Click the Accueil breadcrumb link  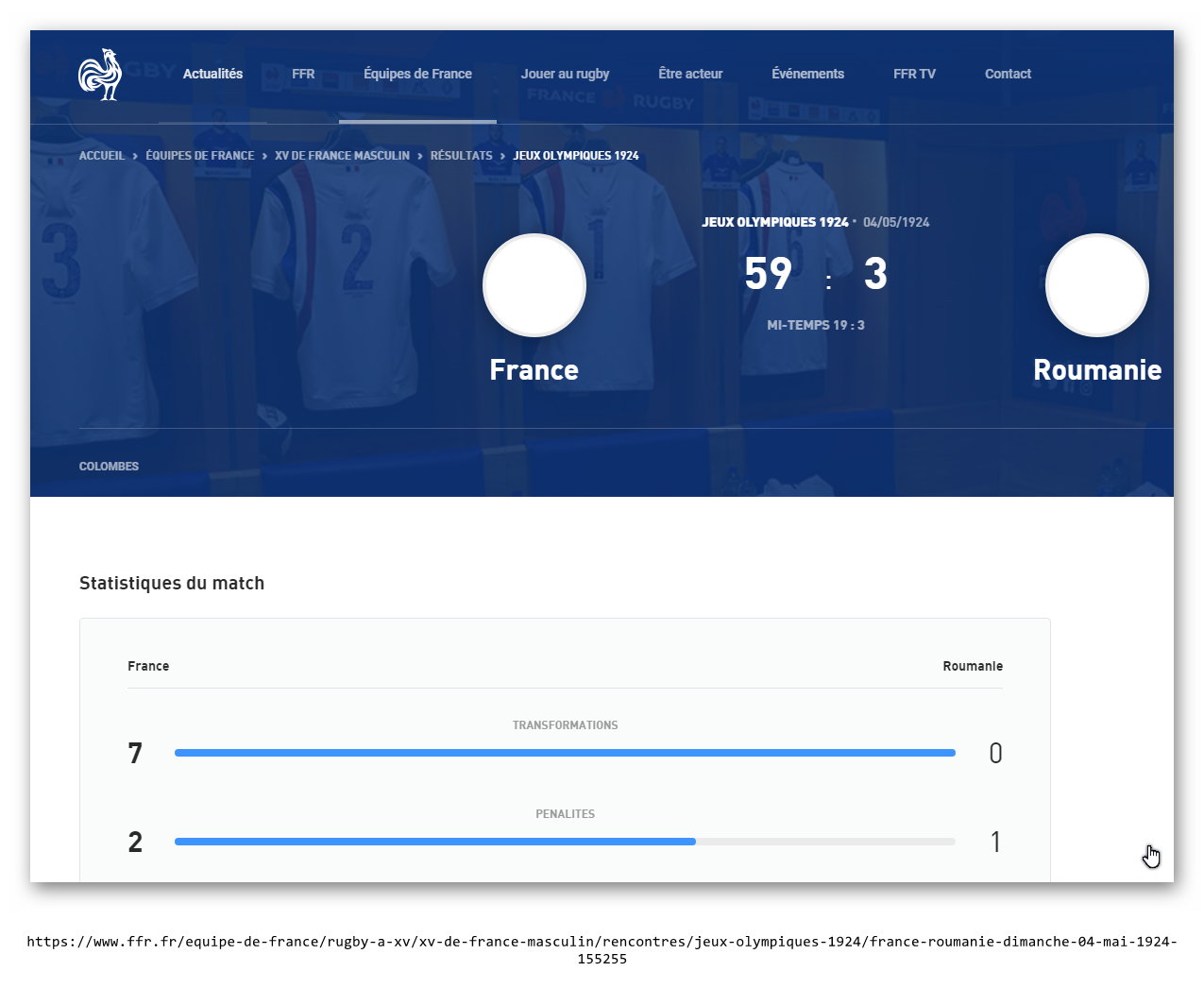pyautogui.click(x=102, y=156)
